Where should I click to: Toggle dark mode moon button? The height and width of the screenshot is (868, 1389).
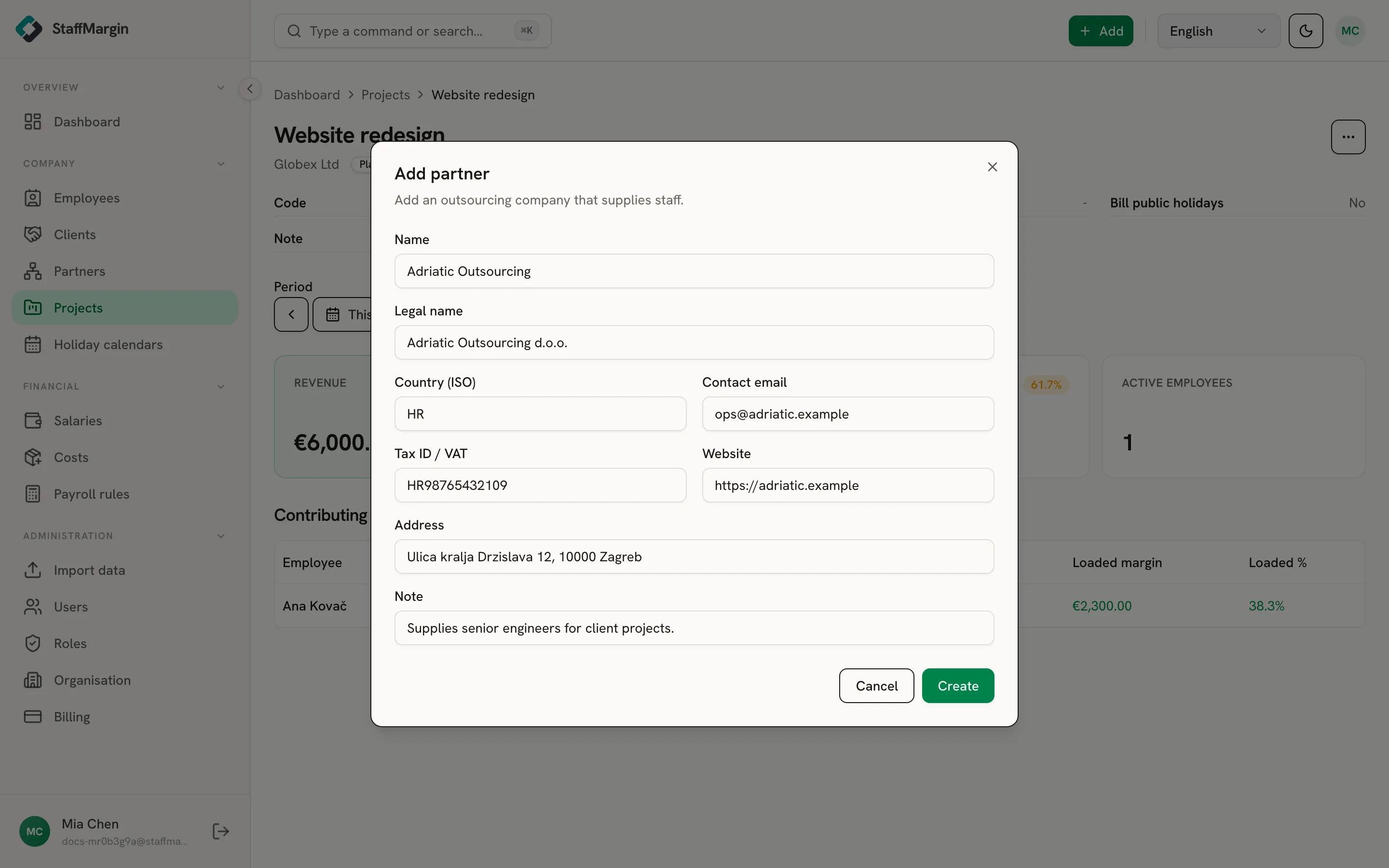(x=1306, y=31)
